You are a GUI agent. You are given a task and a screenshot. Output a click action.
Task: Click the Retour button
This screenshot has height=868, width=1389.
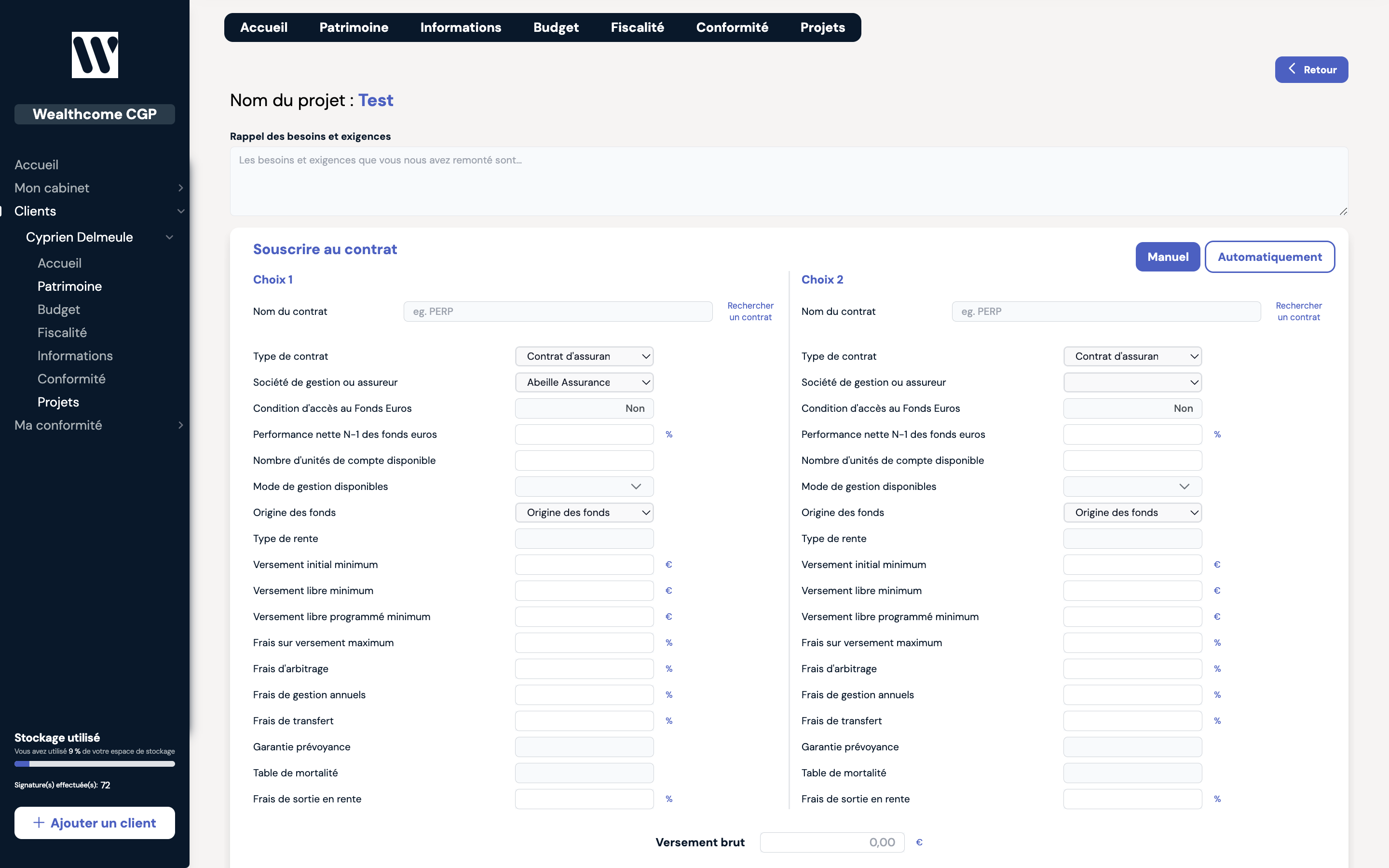(x=1311, y=69)
